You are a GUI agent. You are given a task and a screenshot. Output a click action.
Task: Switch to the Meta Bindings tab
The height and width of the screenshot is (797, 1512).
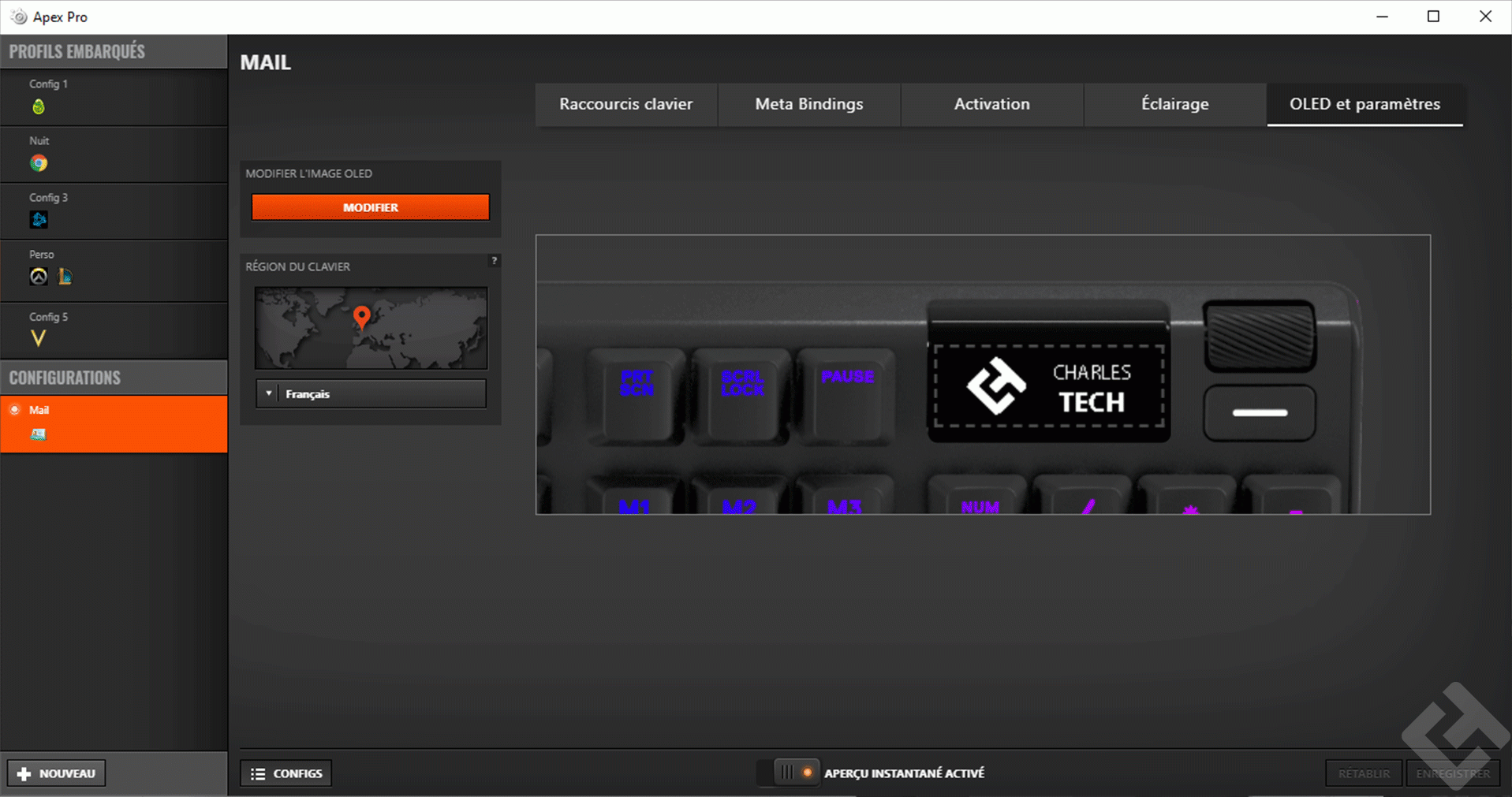point(809,104)
